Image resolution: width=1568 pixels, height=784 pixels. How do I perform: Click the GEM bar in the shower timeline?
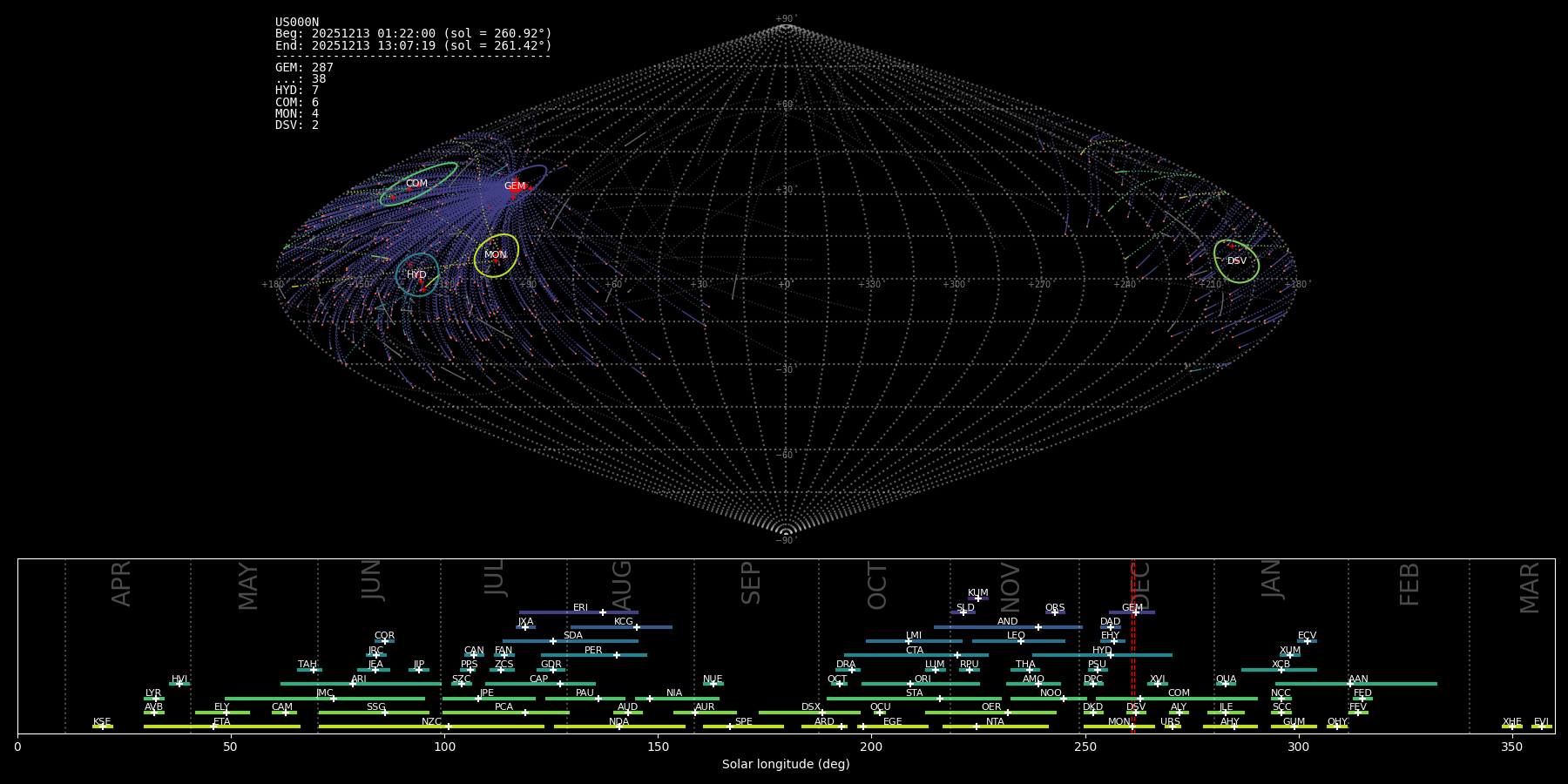pyautogui.click(x=1132, y=612)
